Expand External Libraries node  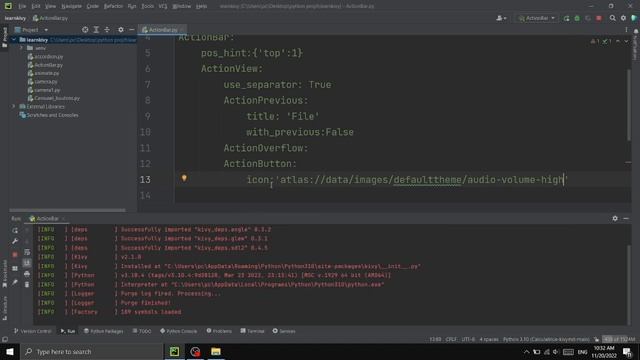pyautogui.click(x=13, y=107)
